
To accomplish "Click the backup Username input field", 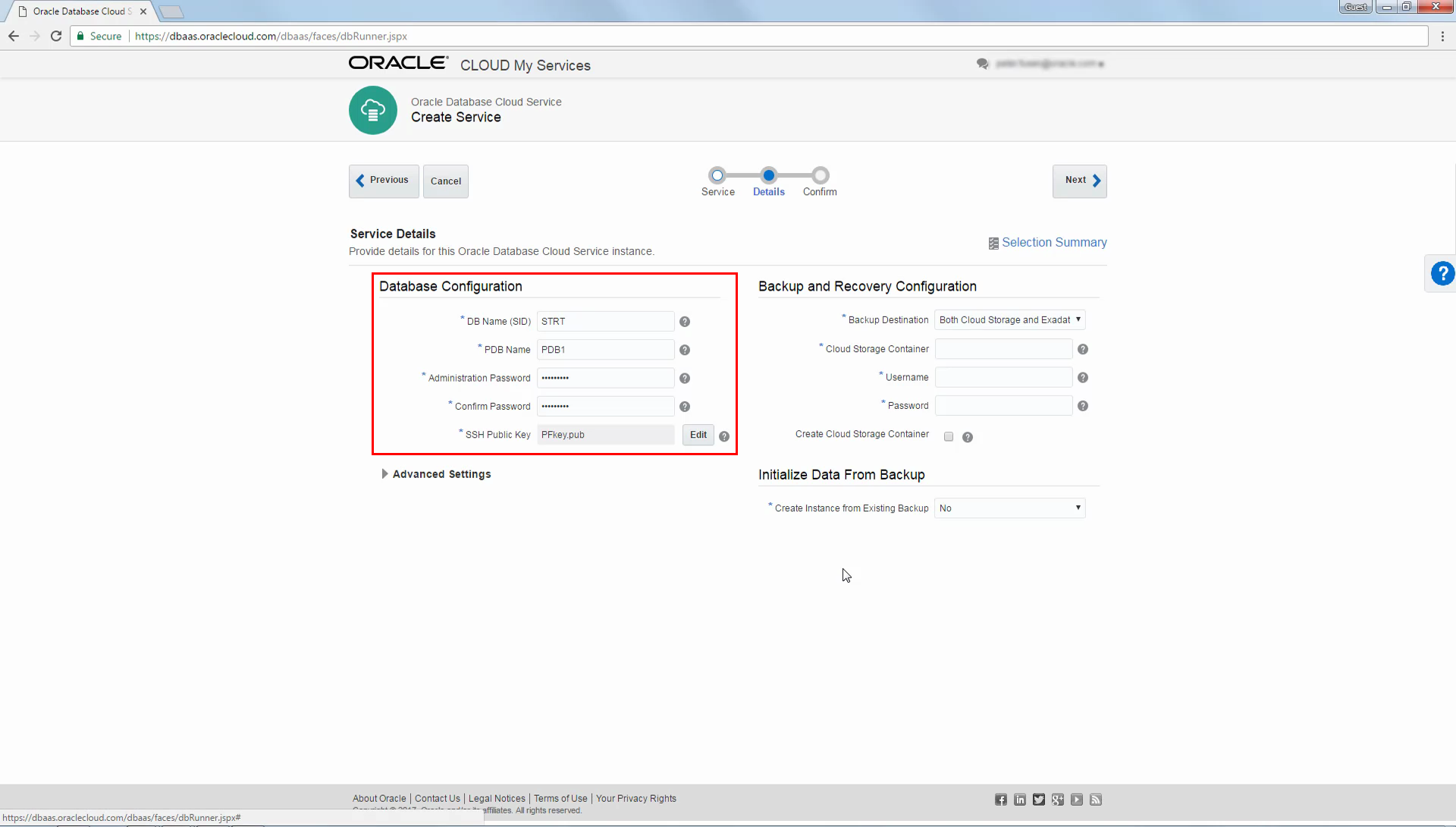I will [1003, 377].
